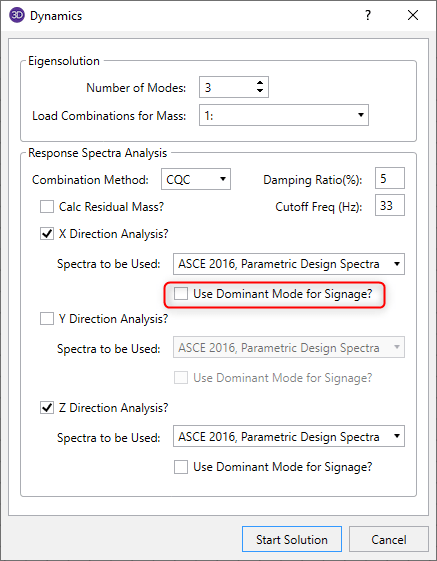Click the Damping Ratio input field
The image size is (437, 561).
390,178
